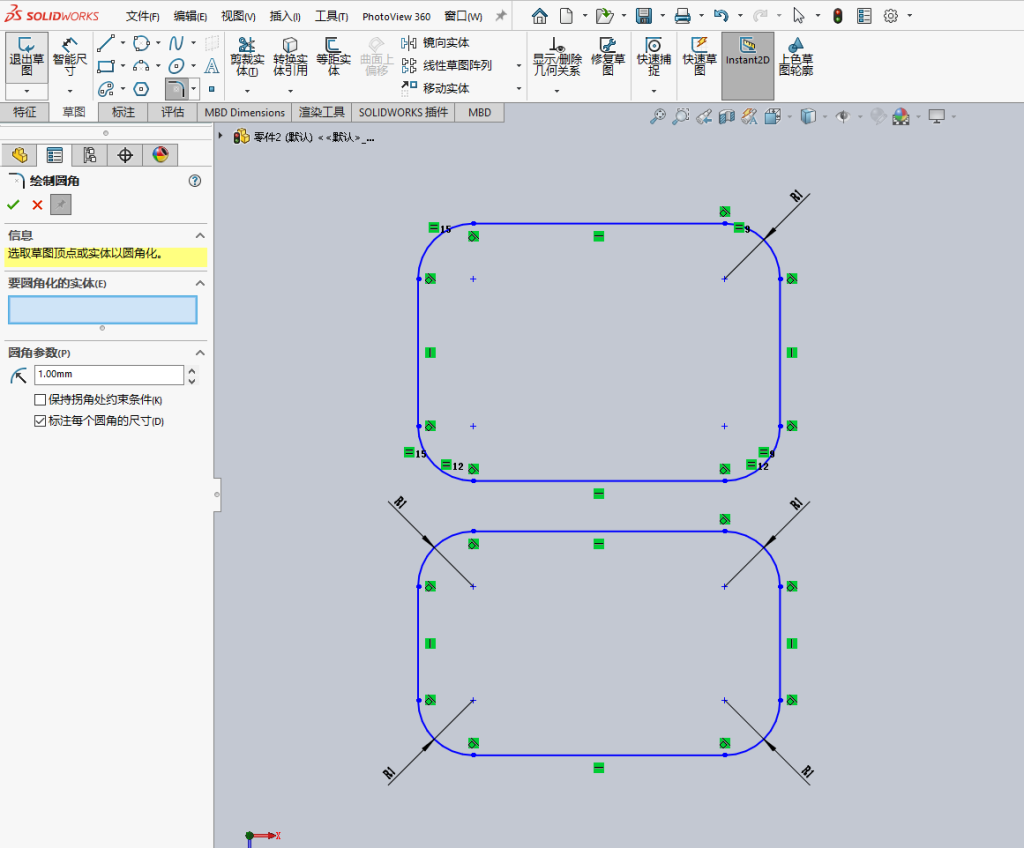Click Repair Sketch (修复草图)

tap(608, 57)
